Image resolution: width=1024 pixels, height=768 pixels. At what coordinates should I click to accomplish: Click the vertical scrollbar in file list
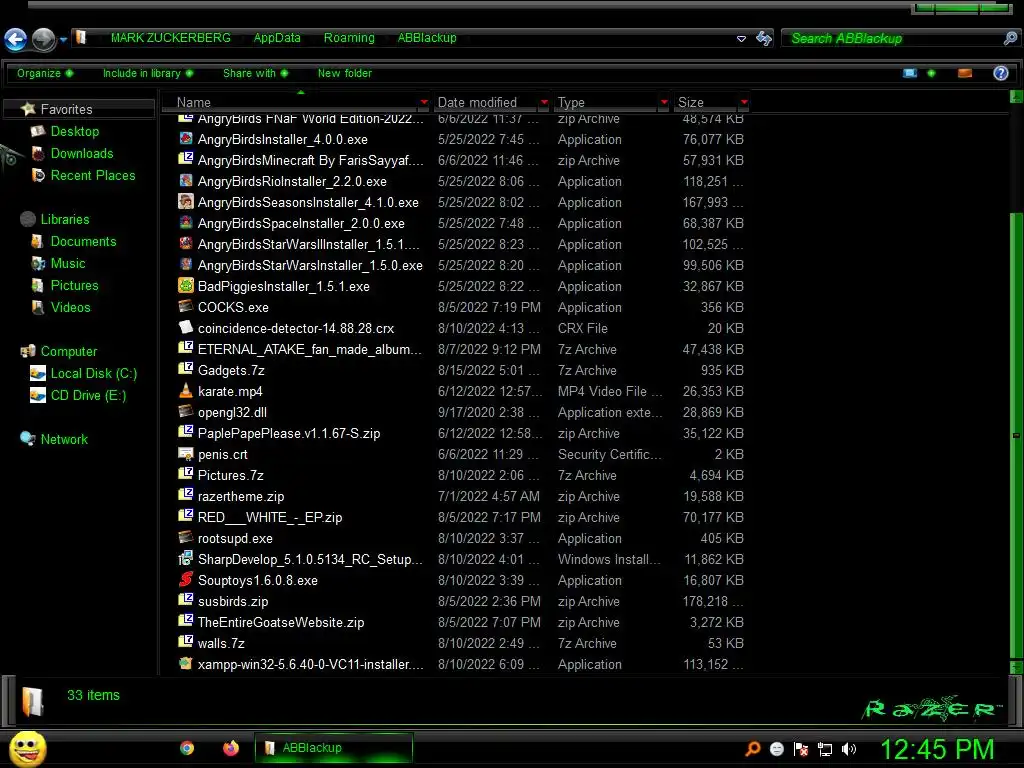[1016, 436]
